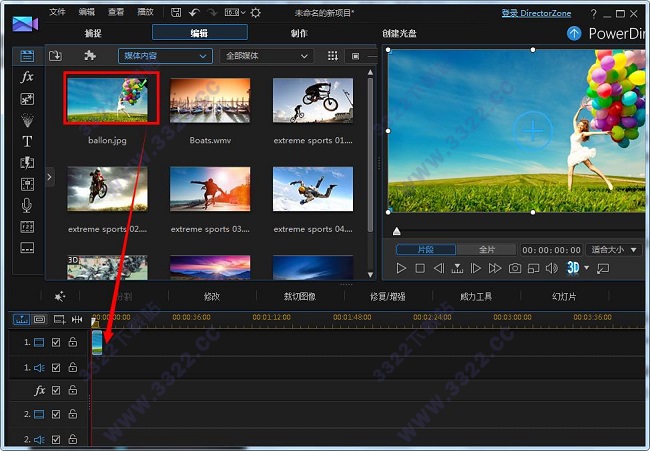Disable the fx track checkbox
The height and width of the screenshot is (451, 650).
tap(56, 390)
